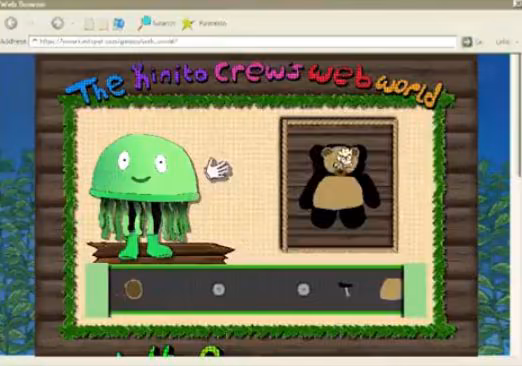Screen dimensions: 522x366
Task: Click the white glove hand cursor
Action: pos(218,170)
